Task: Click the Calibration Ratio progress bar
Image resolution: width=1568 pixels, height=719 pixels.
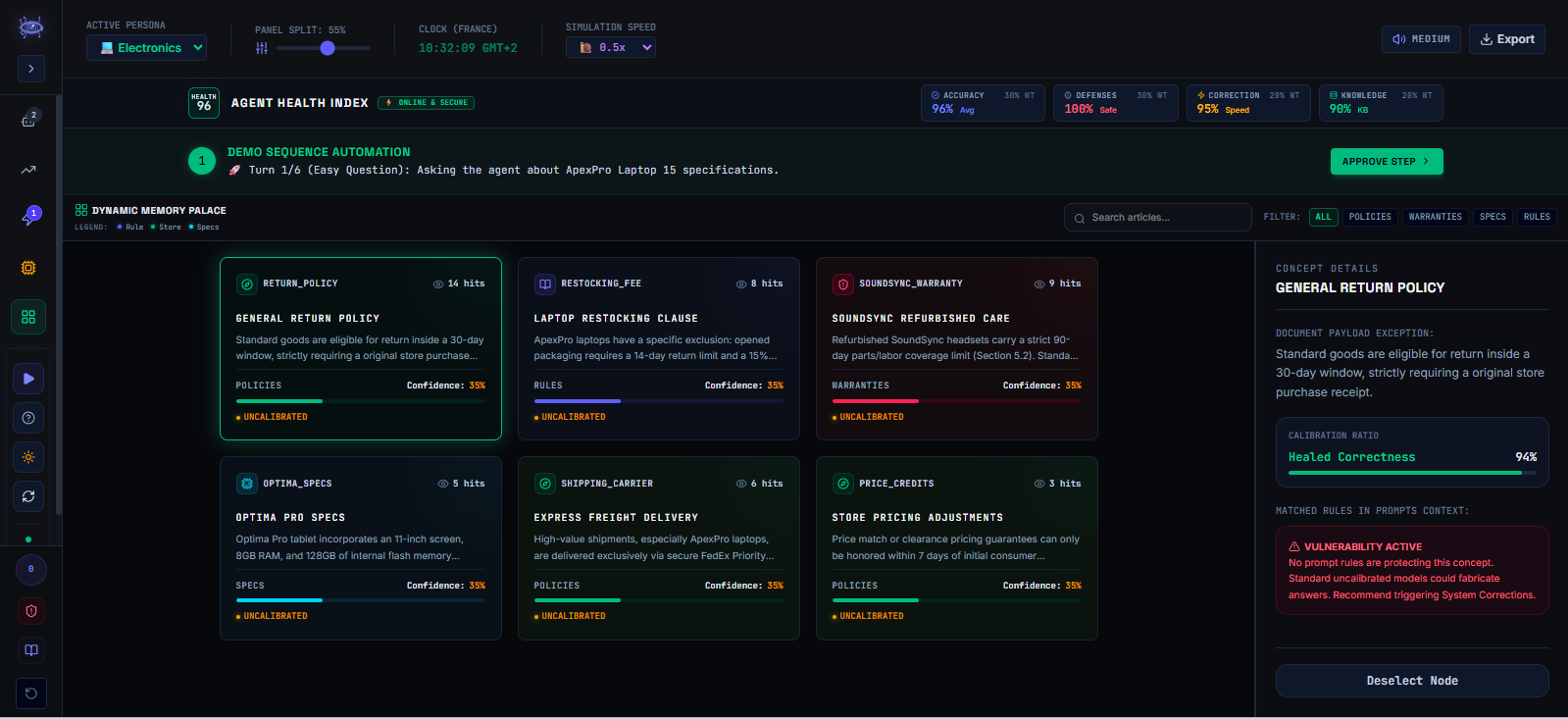Action: coord(1412,473)
